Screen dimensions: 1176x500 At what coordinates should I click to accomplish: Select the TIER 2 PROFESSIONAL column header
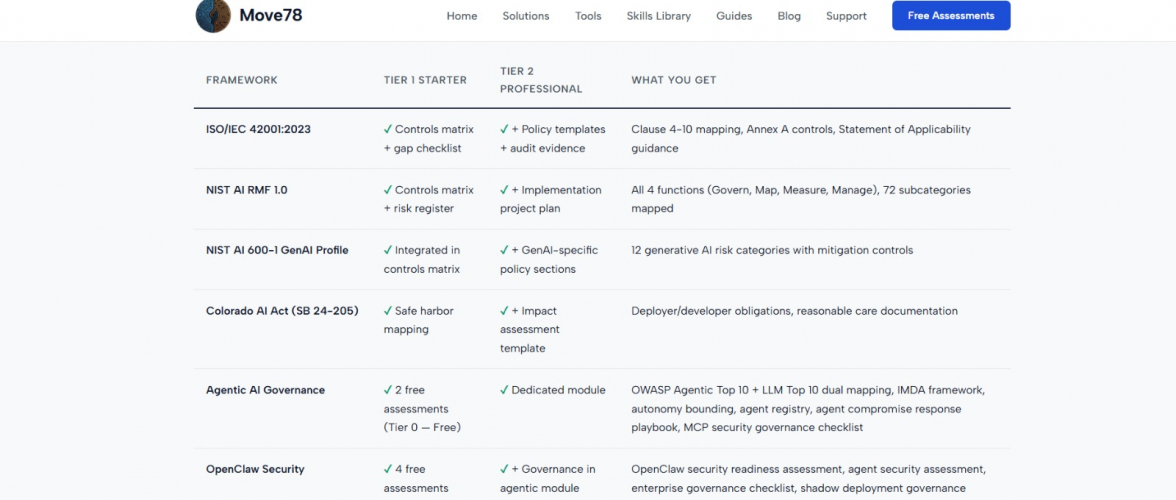click(542, 80)
